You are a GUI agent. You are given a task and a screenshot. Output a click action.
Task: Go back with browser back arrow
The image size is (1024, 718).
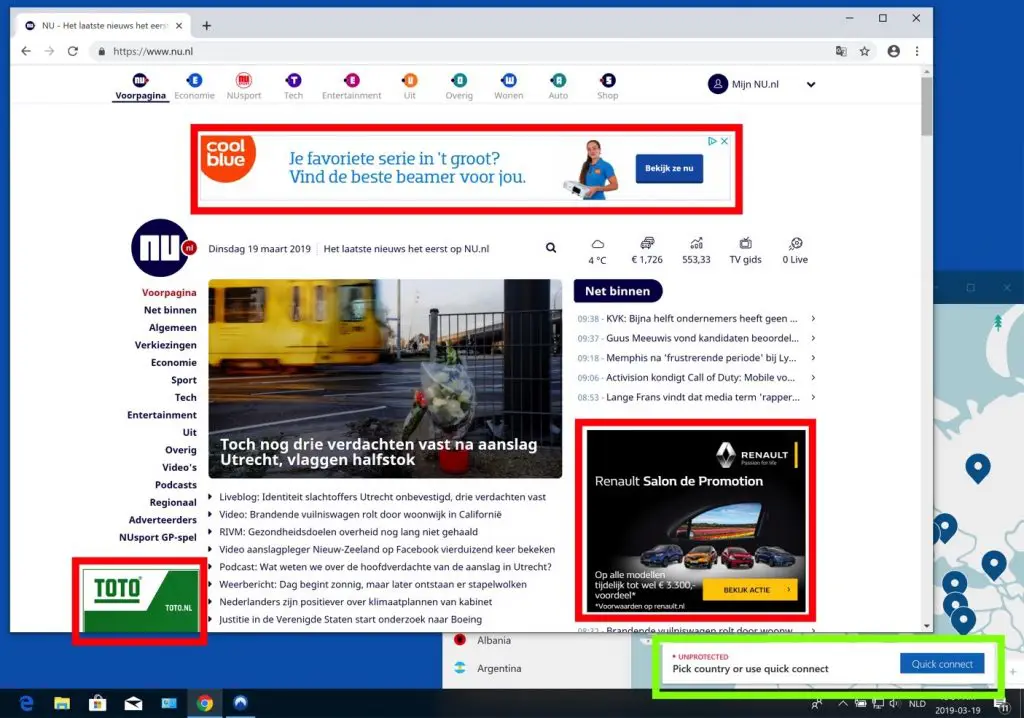26,51
